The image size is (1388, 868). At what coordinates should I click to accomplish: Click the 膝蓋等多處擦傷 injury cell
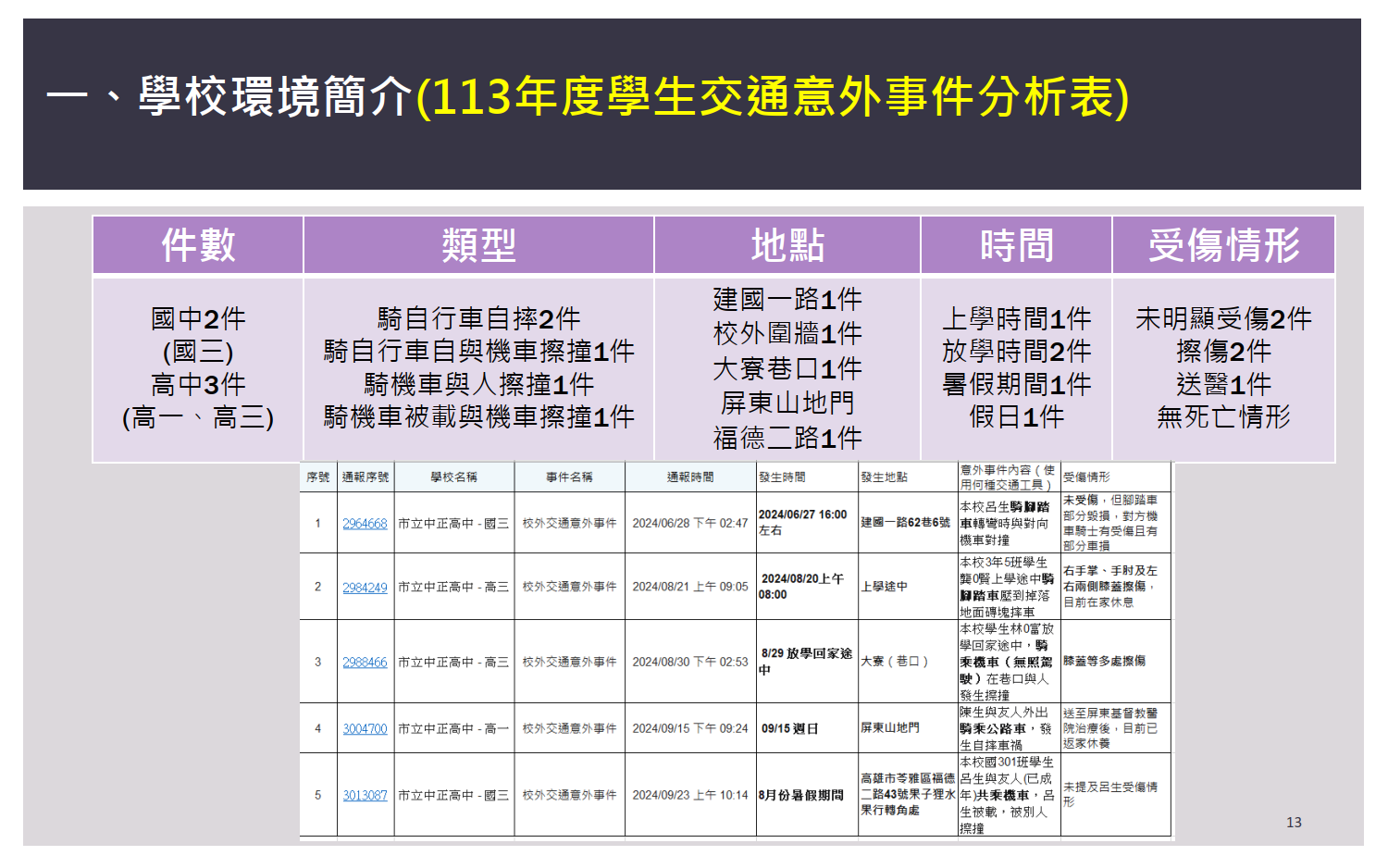coord(1104,662)
